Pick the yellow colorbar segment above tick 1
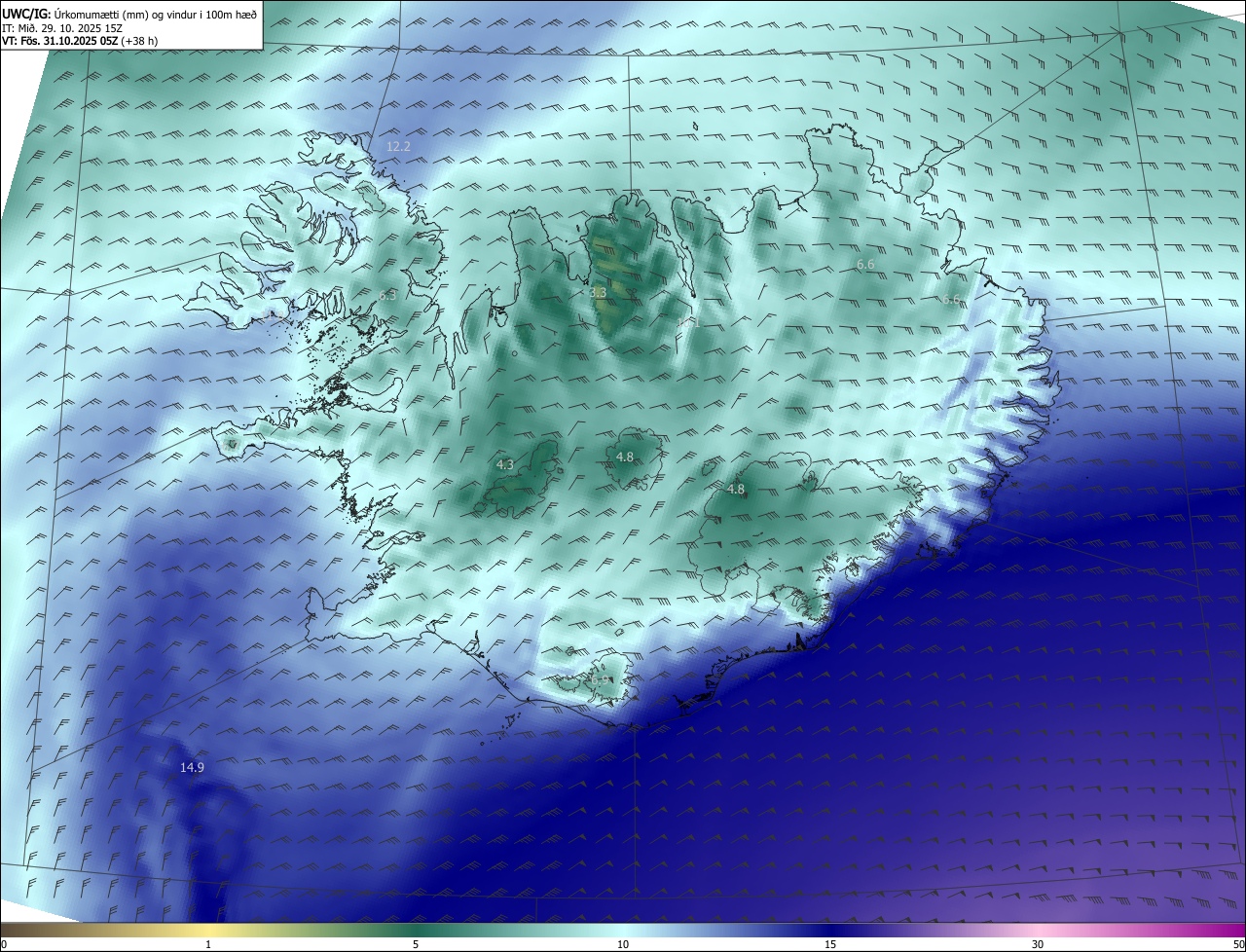This screenshot has width=1246, height=952. coord(208,929)
